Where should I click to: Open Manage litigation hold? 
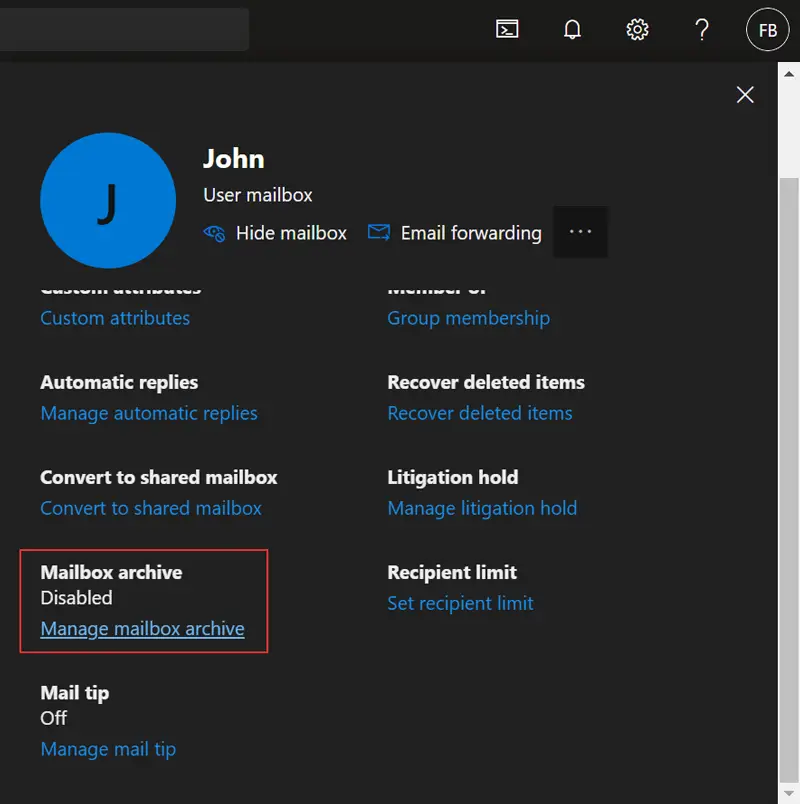(482, 508)
